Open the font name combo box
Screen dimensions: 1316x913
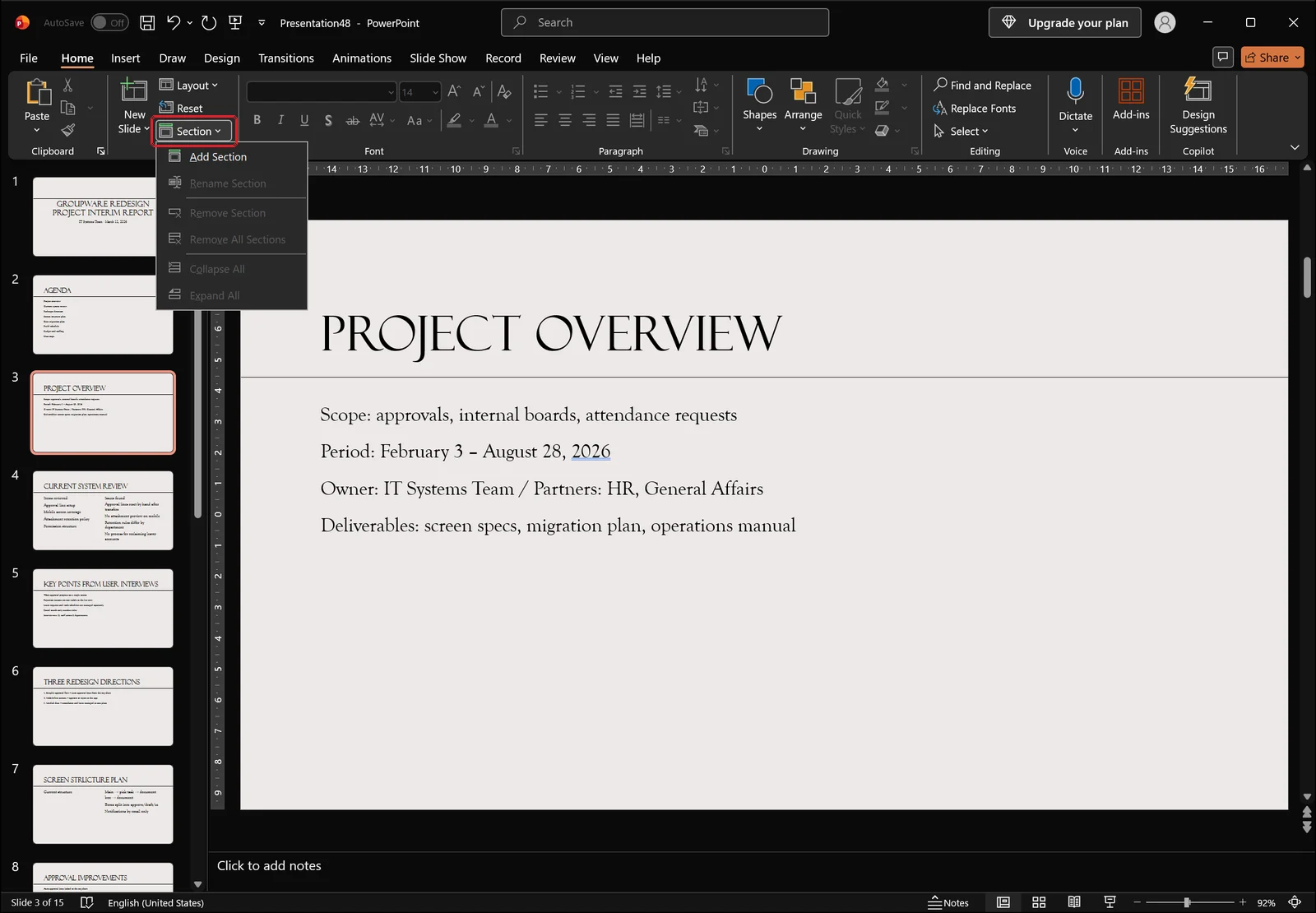(322, 91)
